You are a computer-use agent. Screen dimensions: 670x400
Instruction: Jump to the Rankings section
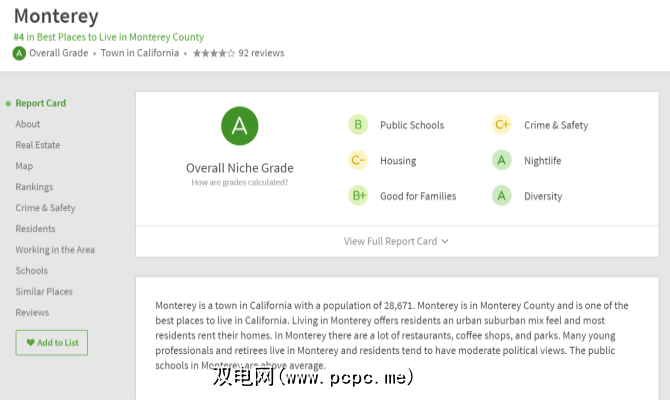[34, 187]
